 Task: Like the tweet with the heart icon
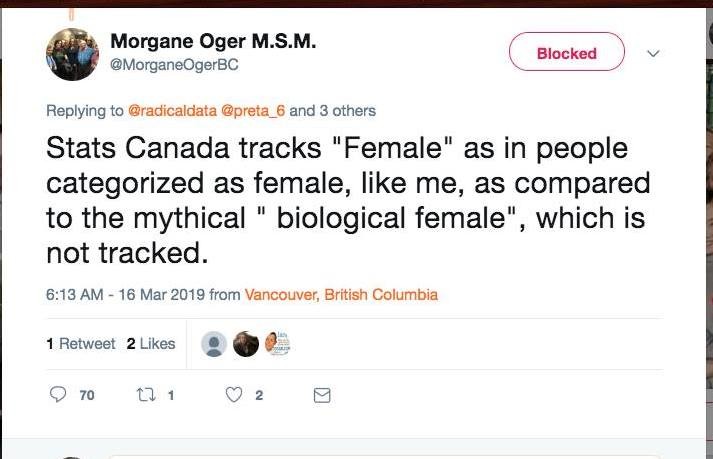point(234,395)
